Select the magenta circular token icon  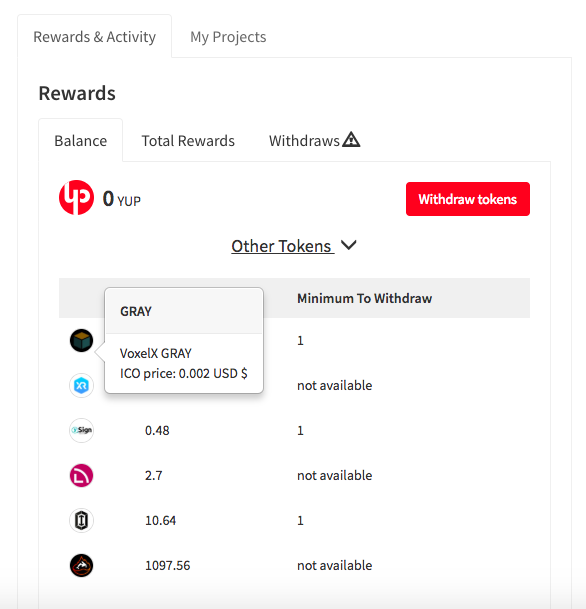click(82, 475)
